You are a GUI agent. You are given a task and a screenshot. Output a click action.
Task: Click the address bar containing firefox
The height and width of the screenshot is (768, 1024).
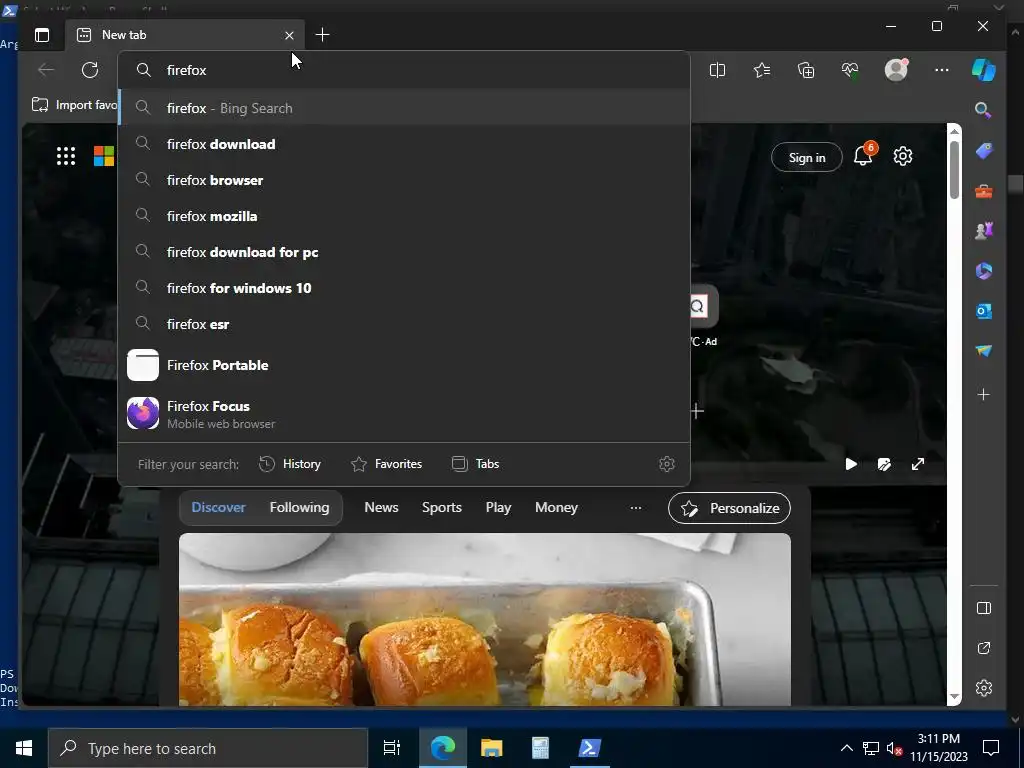pyautogui.click(x=404, y=70)
